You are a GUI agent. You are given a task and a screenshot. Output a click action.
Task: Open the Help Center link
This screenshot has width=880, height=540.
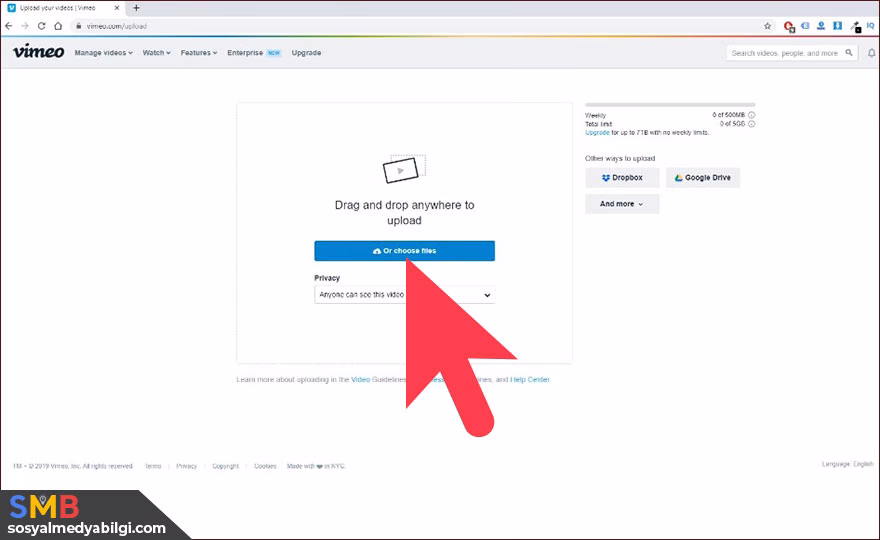pyautogui.click(x=530, y=379)
